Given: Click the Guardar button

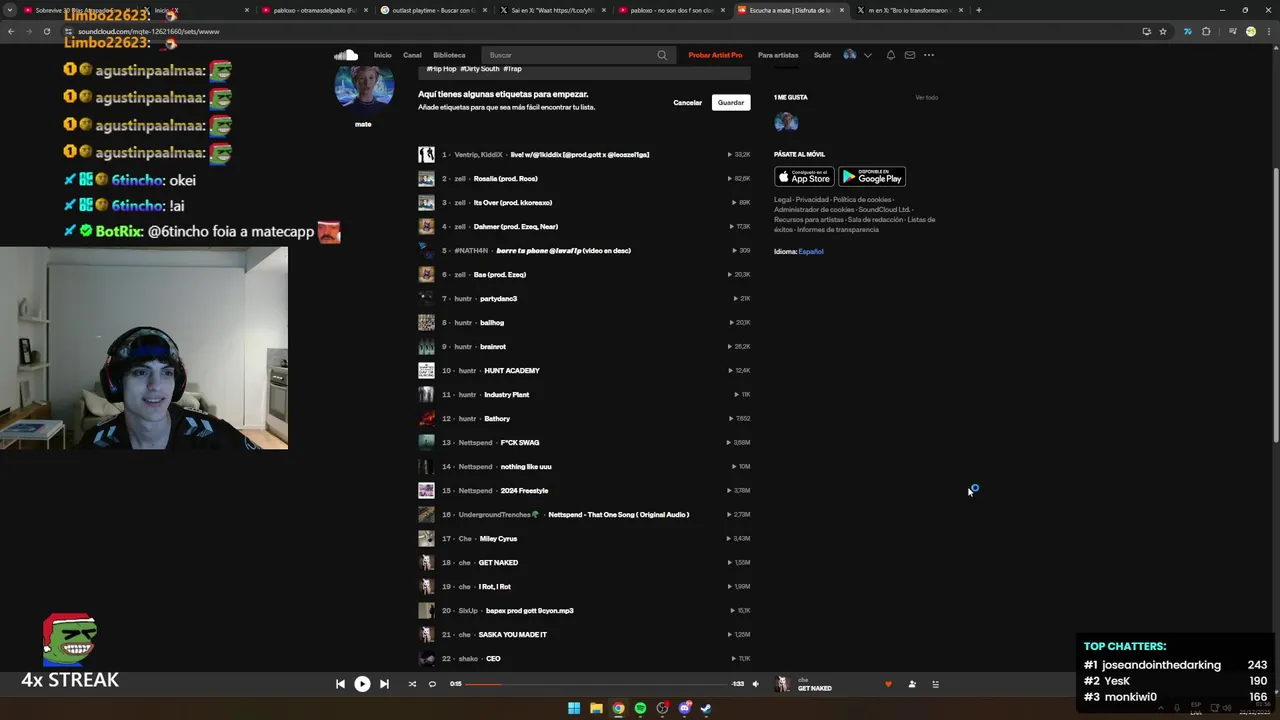Looking at the screenshot, I should coord(731,103).
